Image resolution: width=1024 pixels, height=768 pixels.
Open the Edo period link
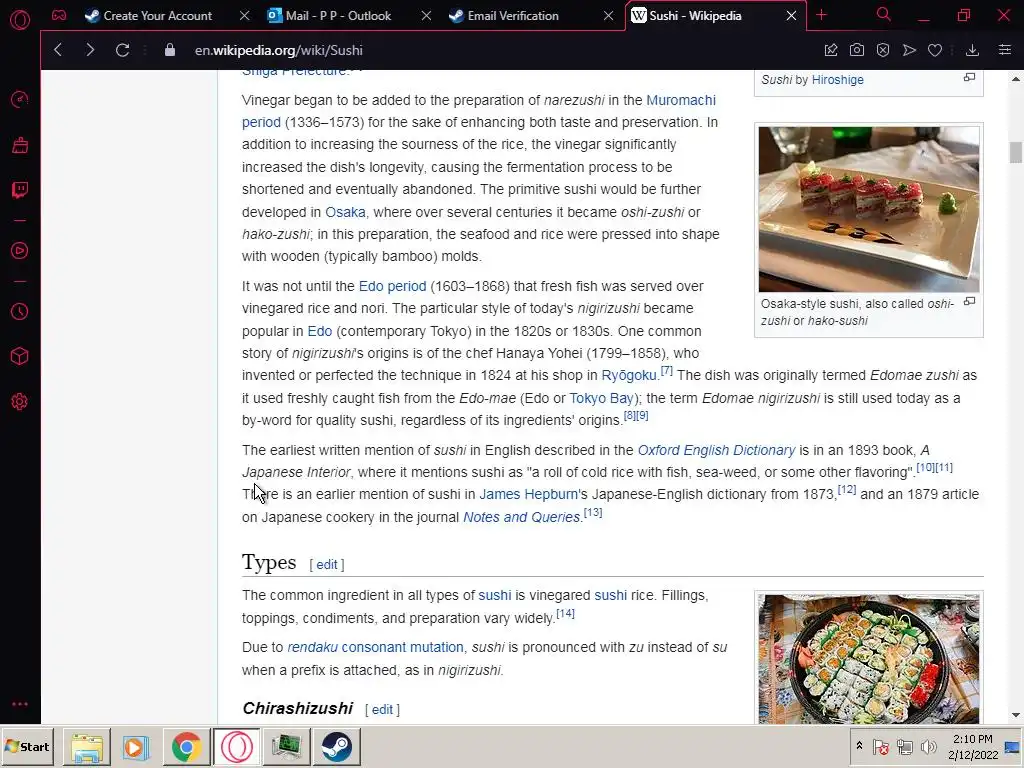tap(392, 286)
